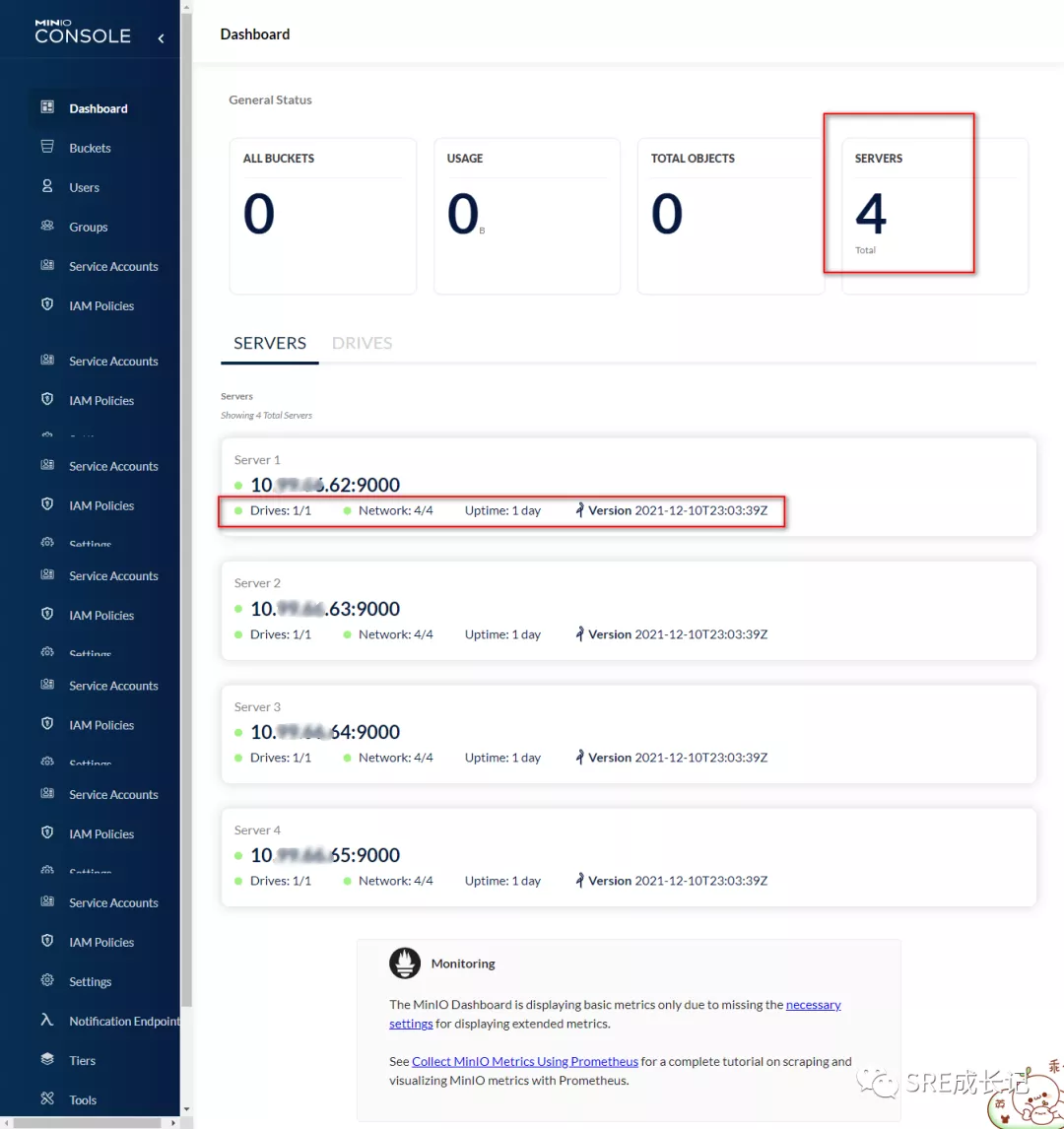Click Server 3 version bird icon
The width and height of the screenshot is (1064, 1129).
tap(579, 757)
